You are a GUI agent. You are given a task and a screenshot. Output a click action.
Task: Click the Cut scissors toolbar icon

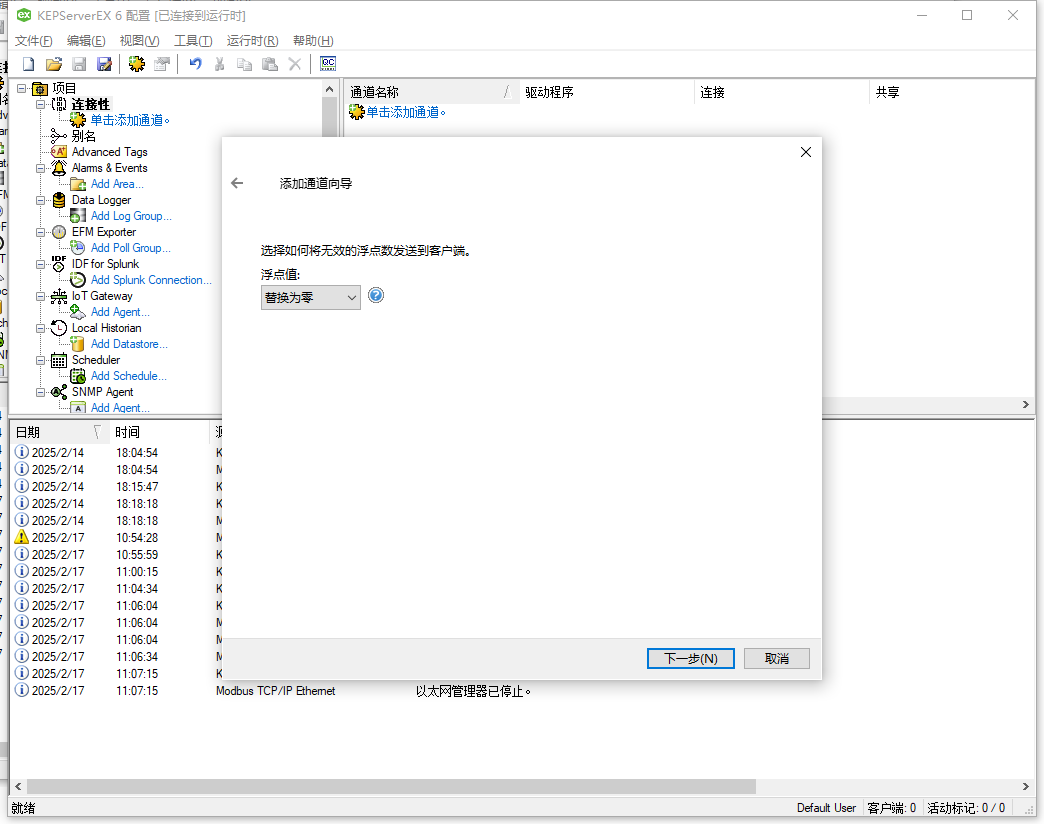[219, 64]
